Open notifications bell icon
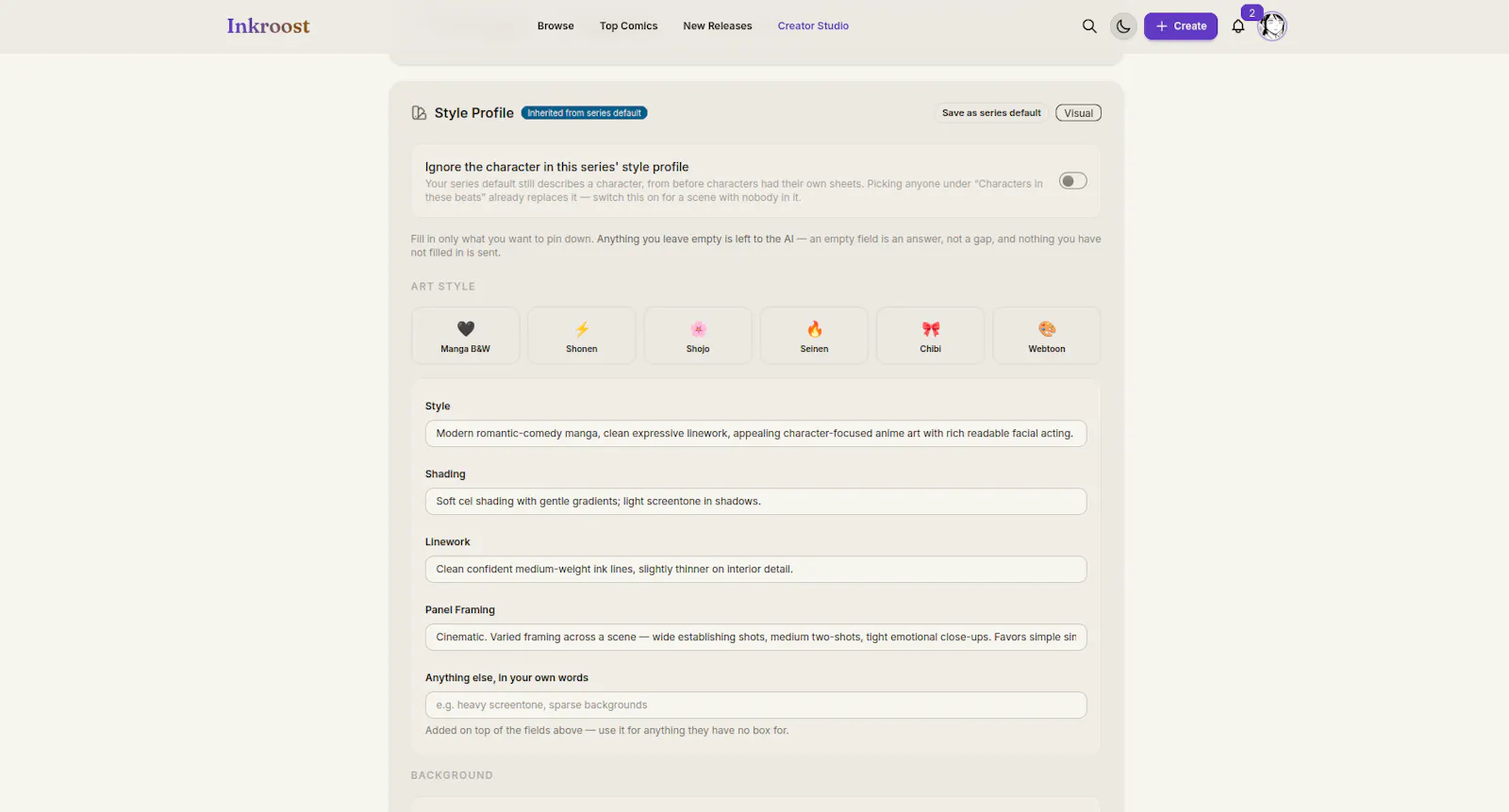Image resolution: width=1509 pixels, height=812 pixels. tap(1238, 26)
